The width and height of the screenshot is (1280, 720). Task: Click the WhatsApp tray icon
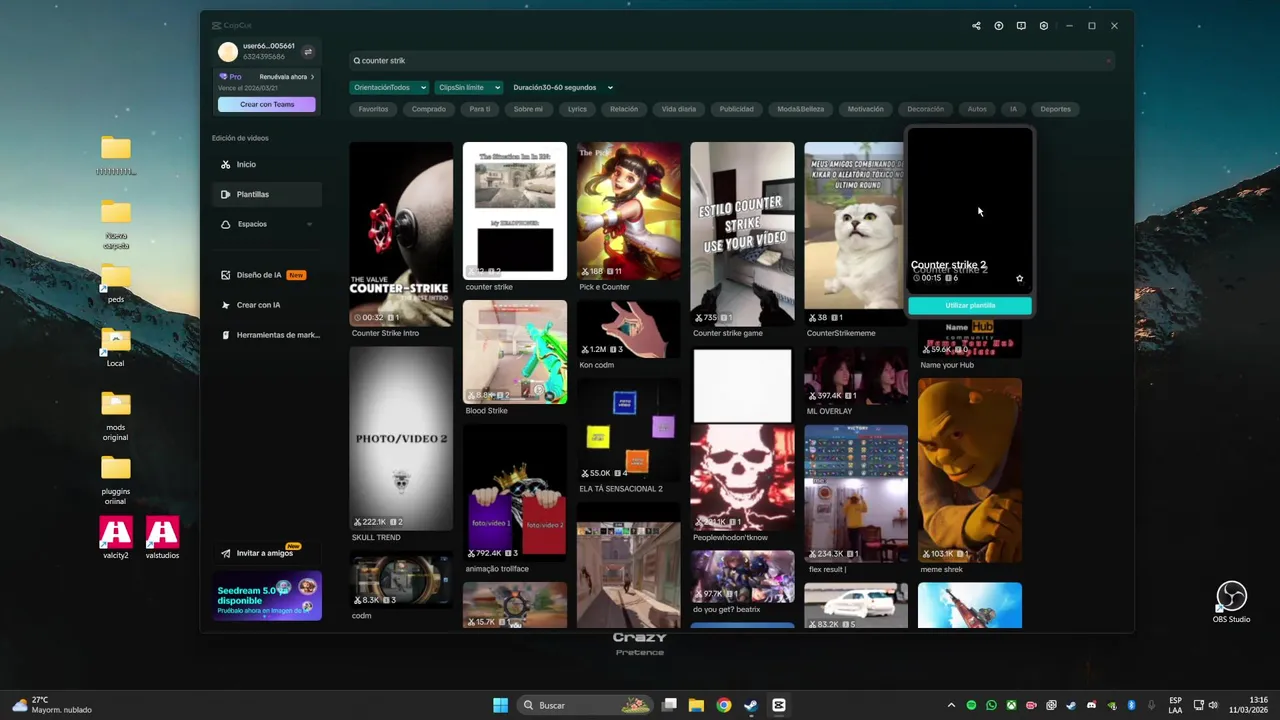tap(991, 705)
